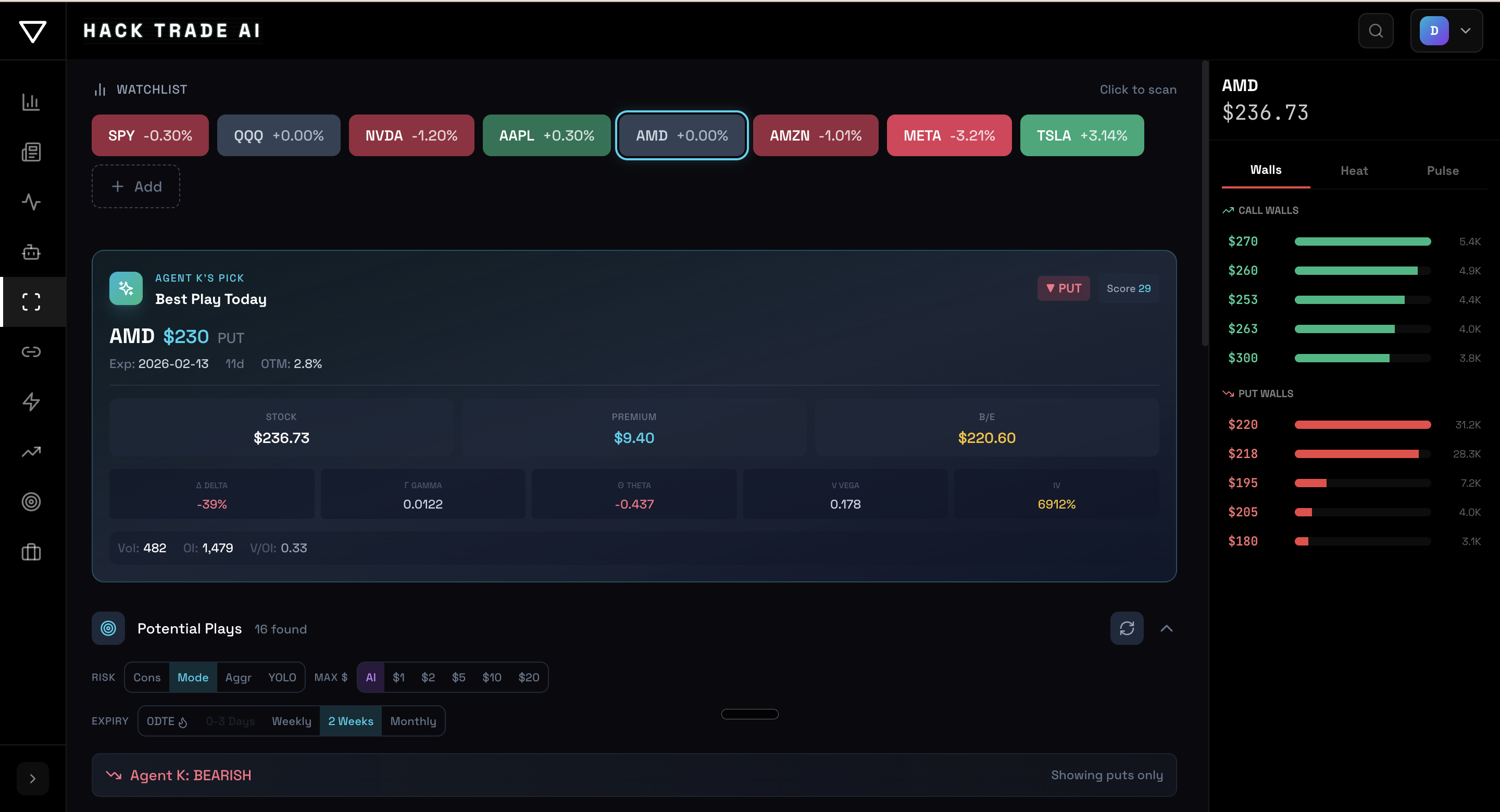Switch to the Heat tab
This screenshot has width=1500, height=812.
point(1353,170)
